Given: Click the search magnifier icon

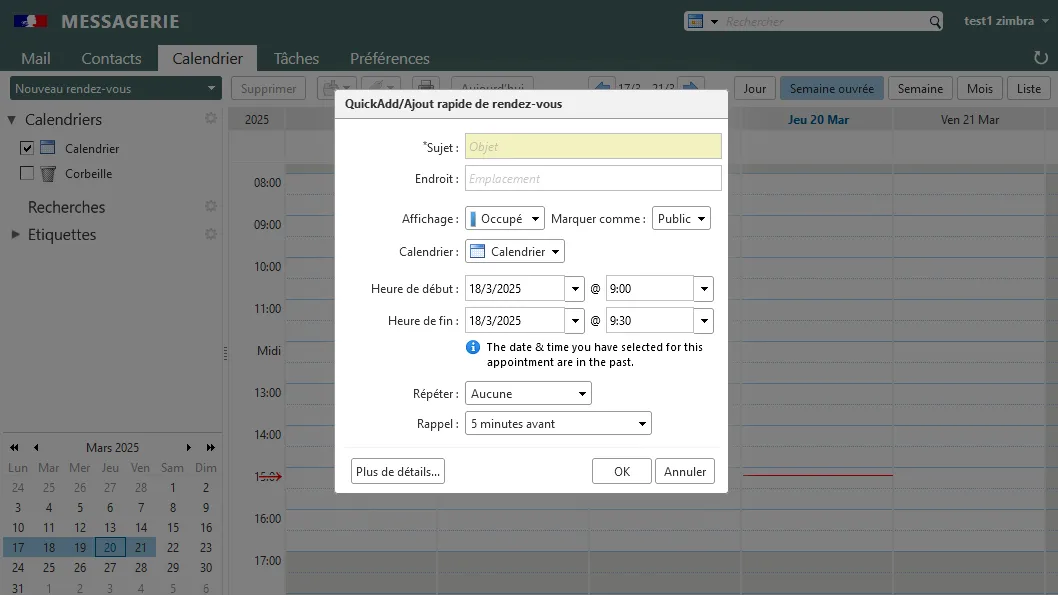Looking at the screenshot, I should coord(935,22).
